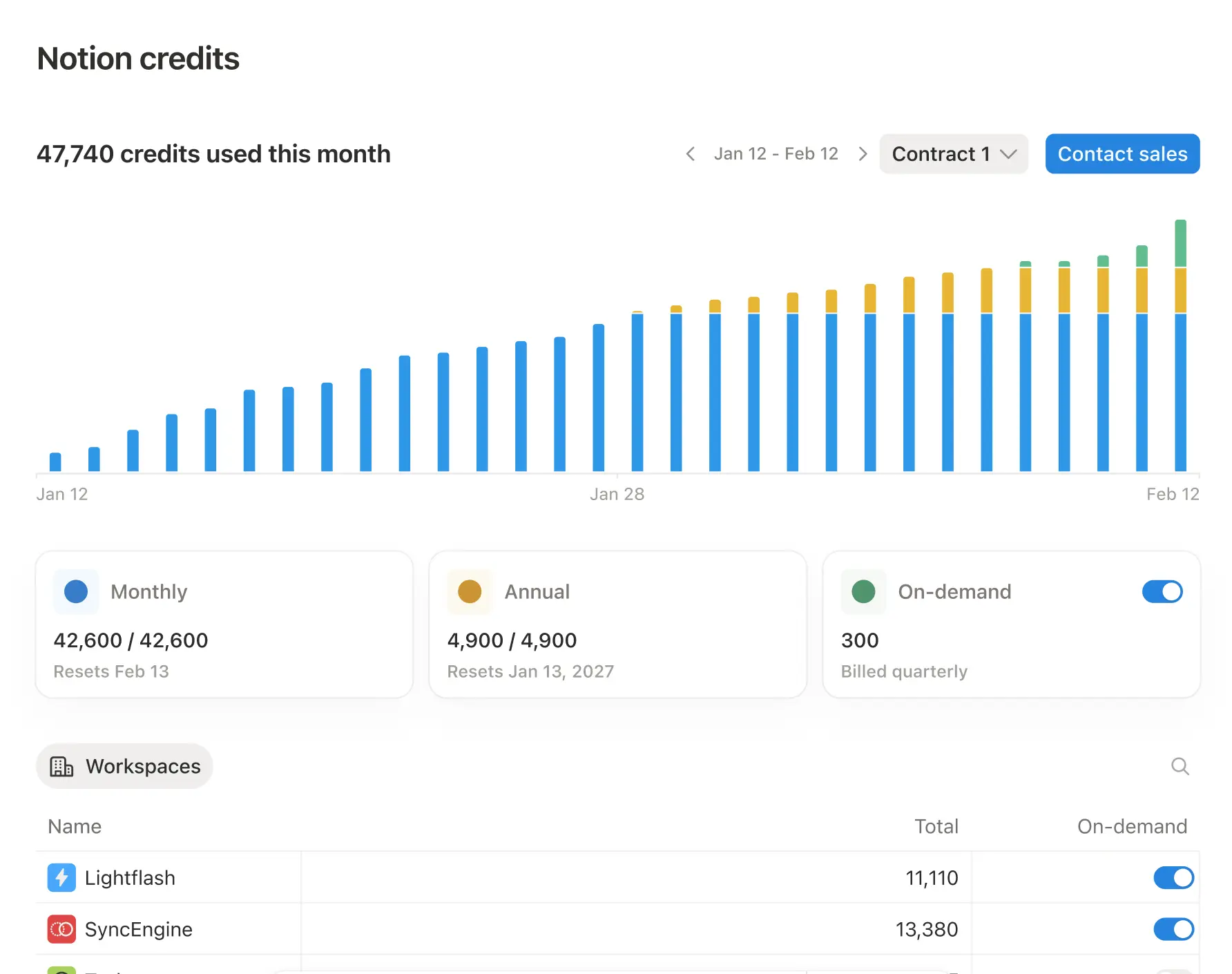This screenshot has height=974, width=1232.
Task: Click the green On-demand credits dot
Action: pyautogui.click(x=863, y=591)
